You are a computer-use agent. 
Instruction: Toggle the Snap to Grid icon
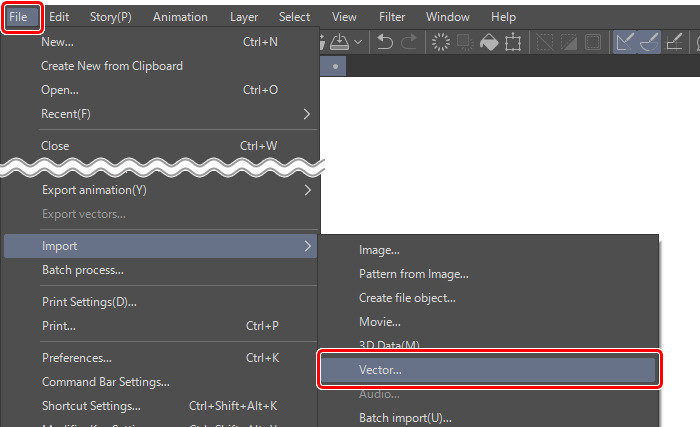click(x=675, y=42)
